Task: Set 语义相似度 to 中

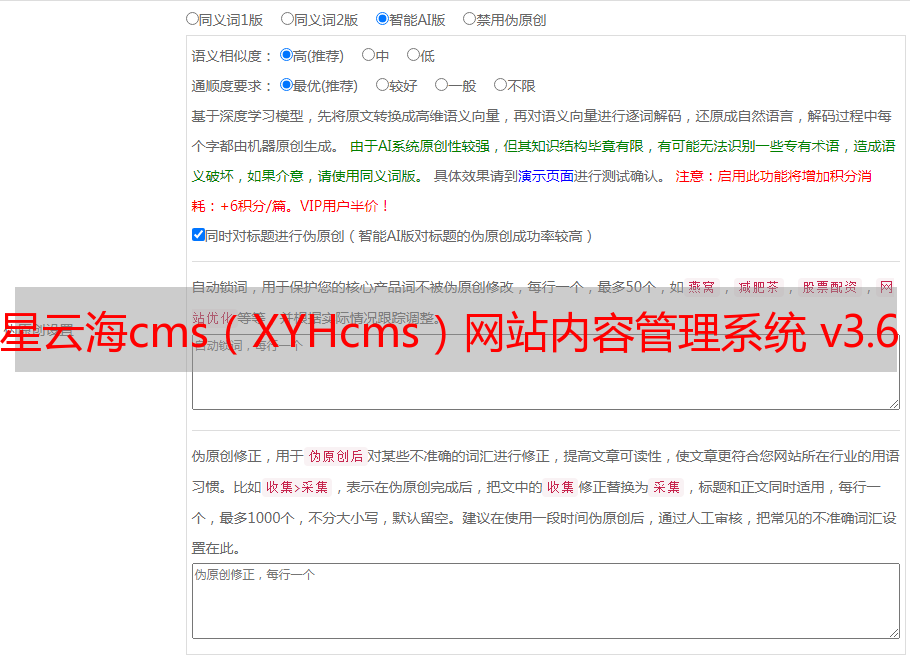Action: click(x=368, y=55)
